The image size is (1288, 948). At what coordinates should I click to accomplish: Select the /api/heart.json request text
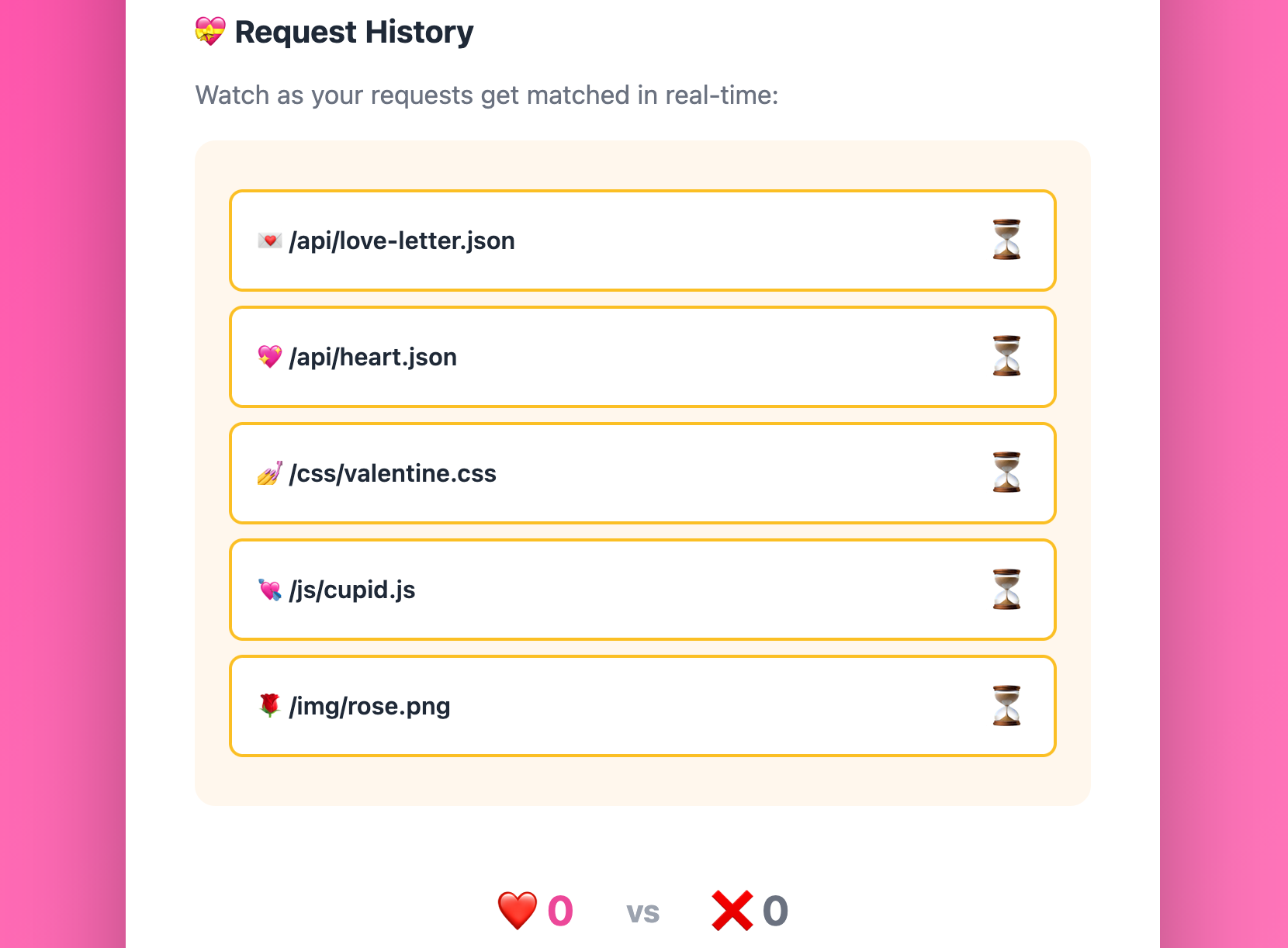372,358
